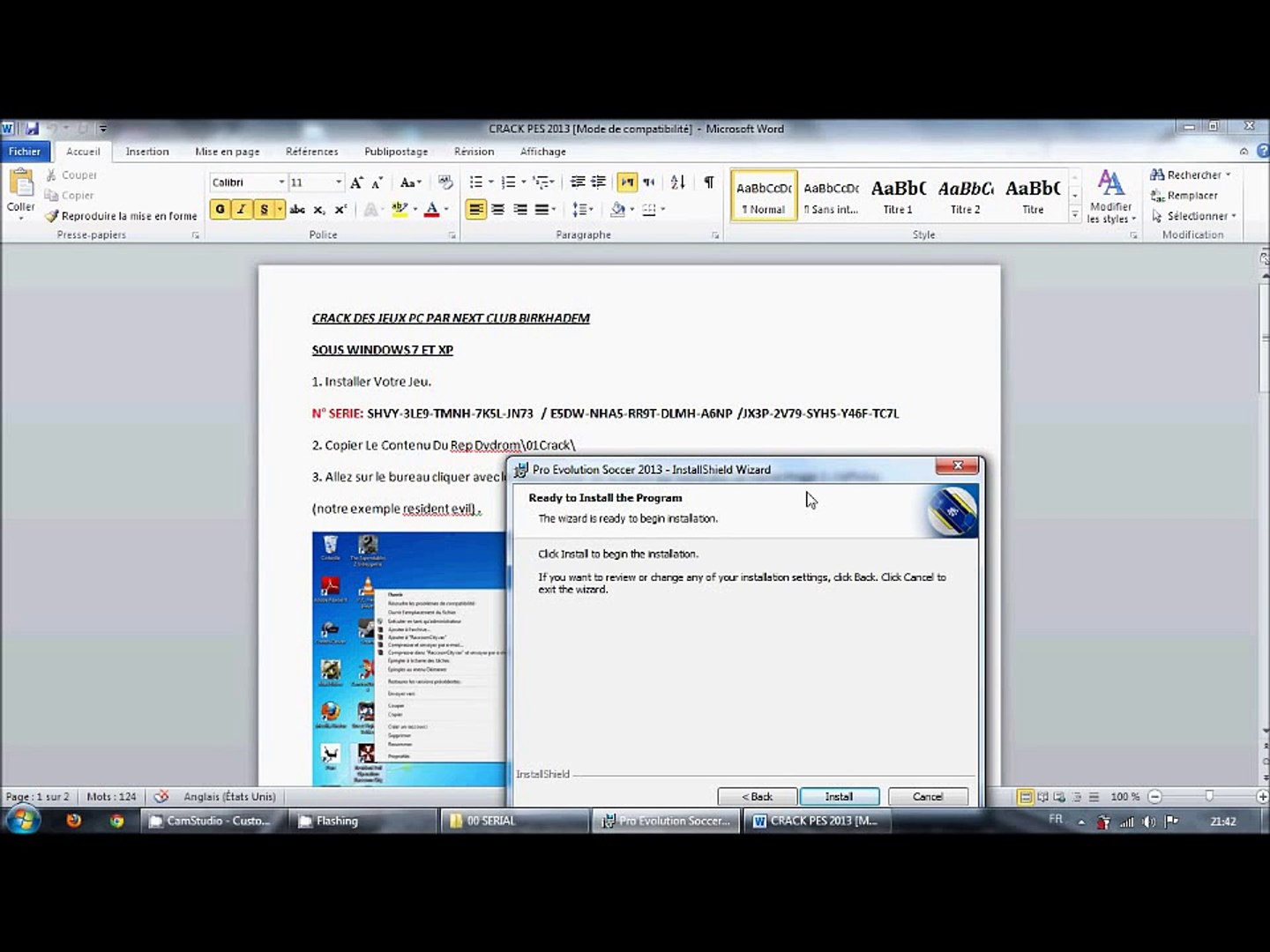Open the Fichier tab
This screenshot has width=1270, height=952.
pyautogui.click(x=25, y=152)
